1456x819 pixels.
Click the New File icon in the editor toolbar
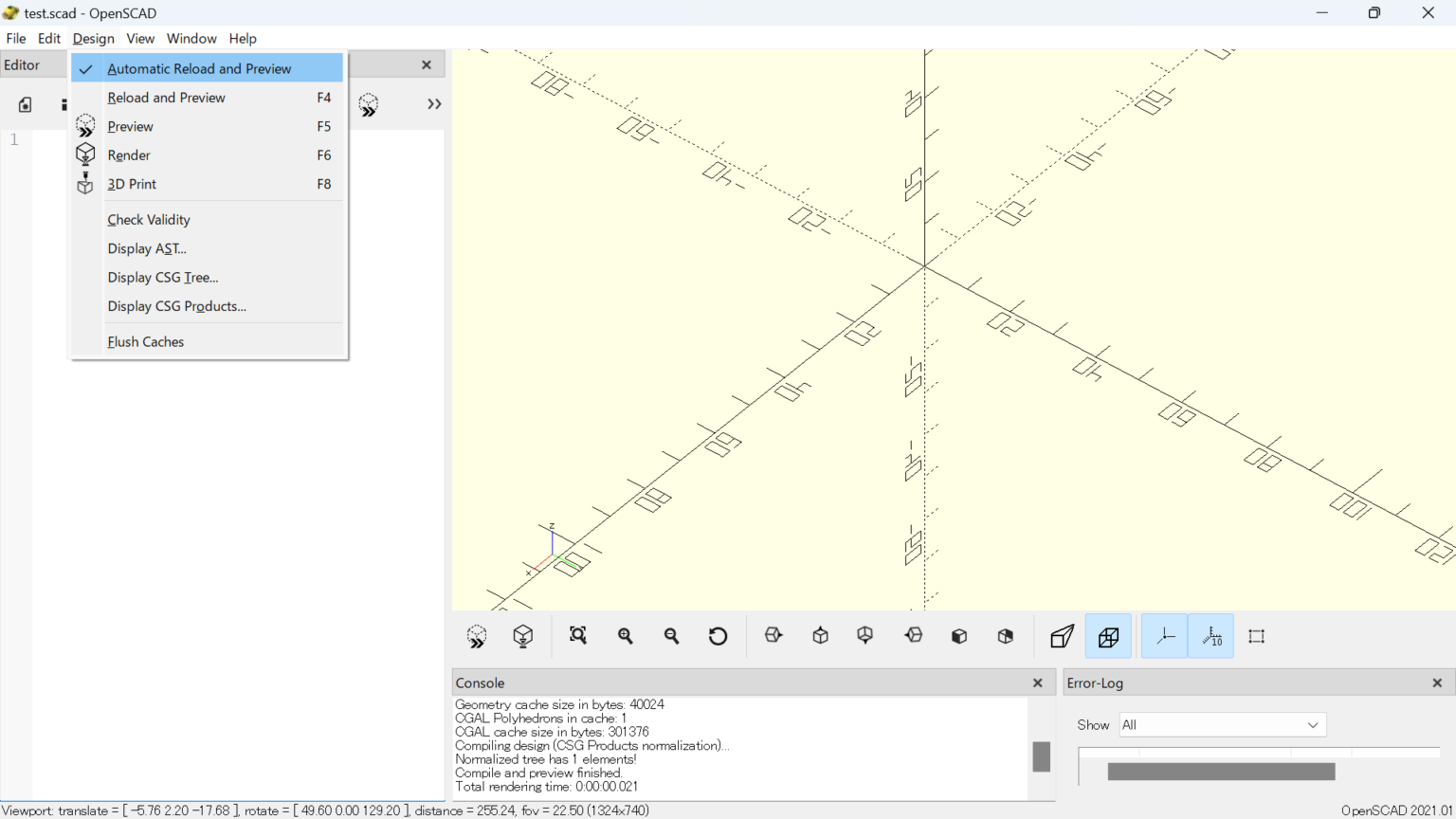(24, 104)
